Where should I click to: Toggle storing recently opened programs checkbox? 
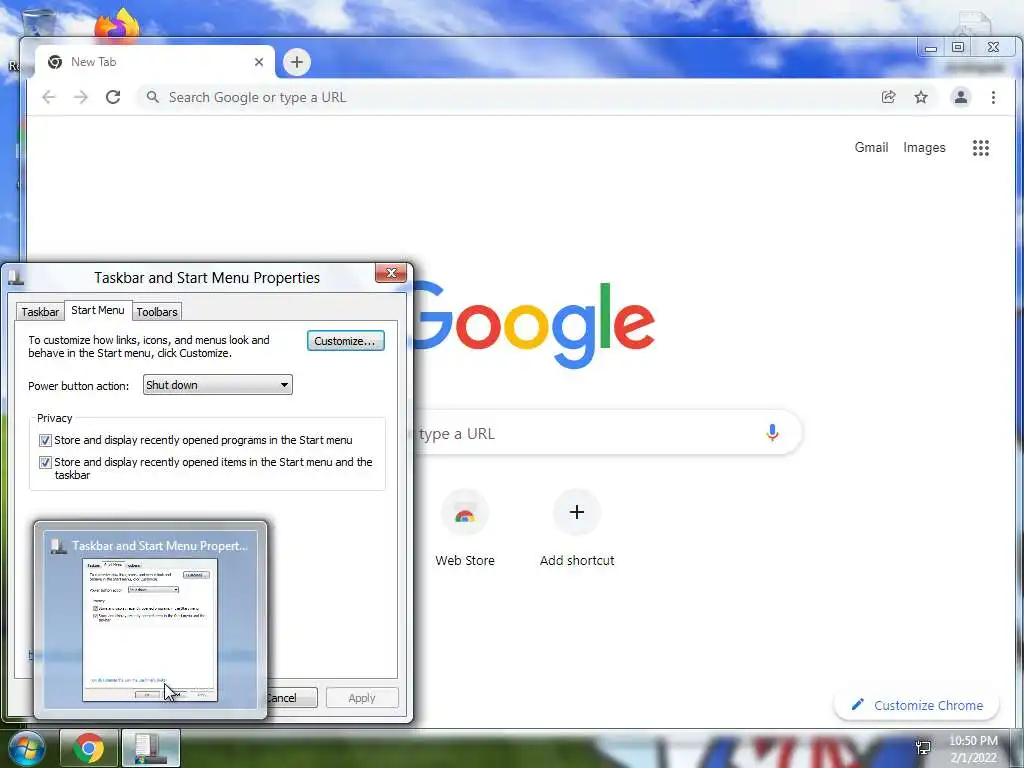coord(45,440)
